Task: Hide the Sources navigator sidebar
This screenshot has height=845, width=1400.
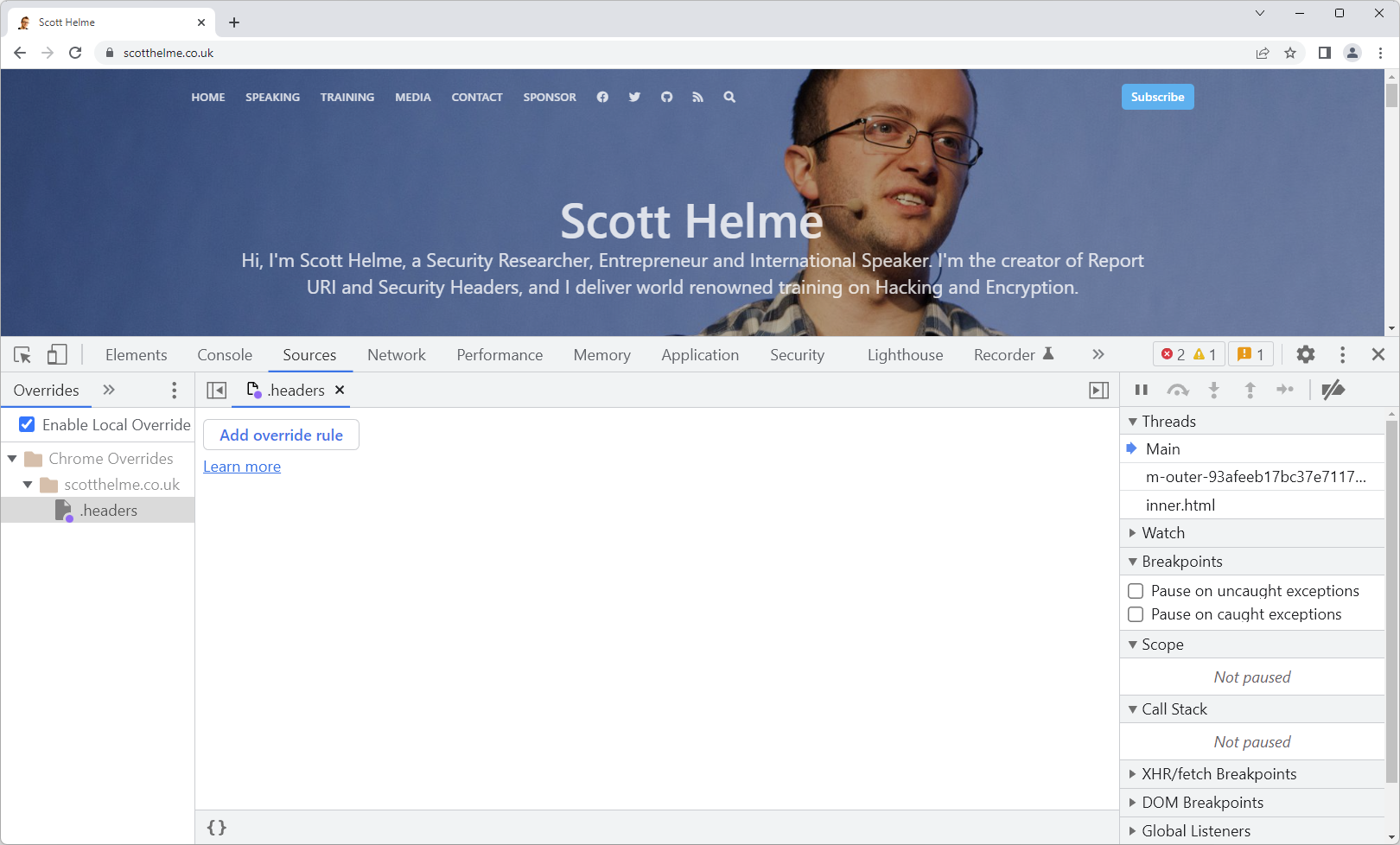Action: [217, 391]
